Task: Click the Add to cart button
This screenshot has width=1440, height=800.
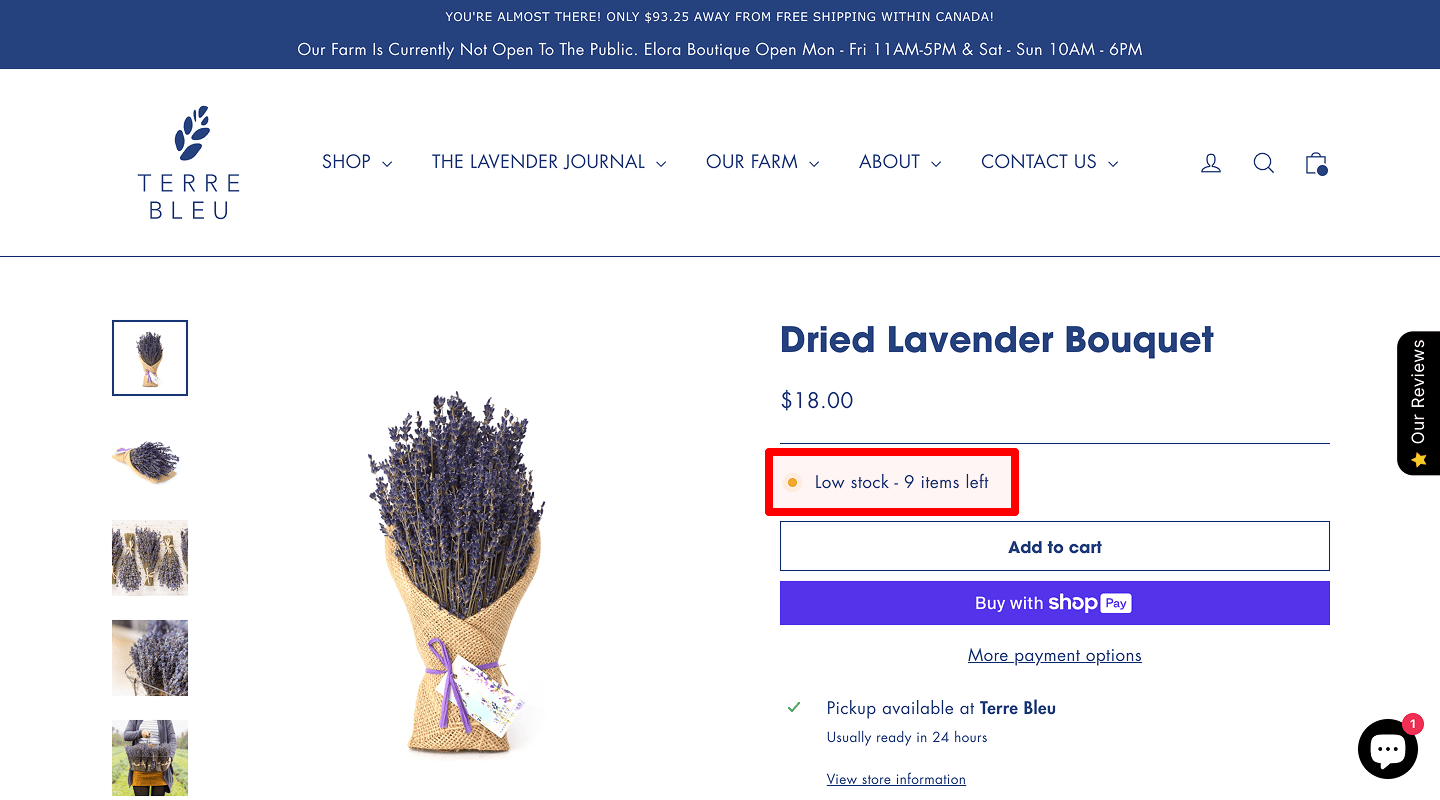Action: (x=1055, y=546)
